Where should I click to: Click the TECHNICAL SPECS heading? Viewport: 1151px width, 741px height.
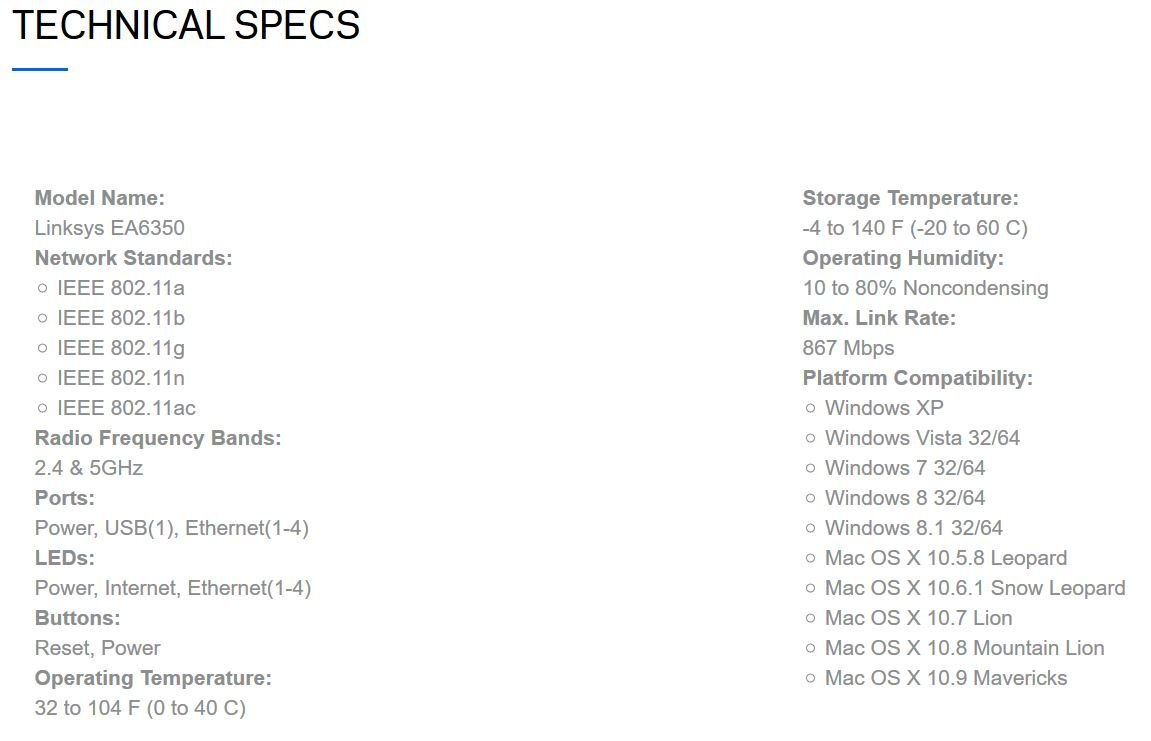pyautogui.click(x=186, y=26)
